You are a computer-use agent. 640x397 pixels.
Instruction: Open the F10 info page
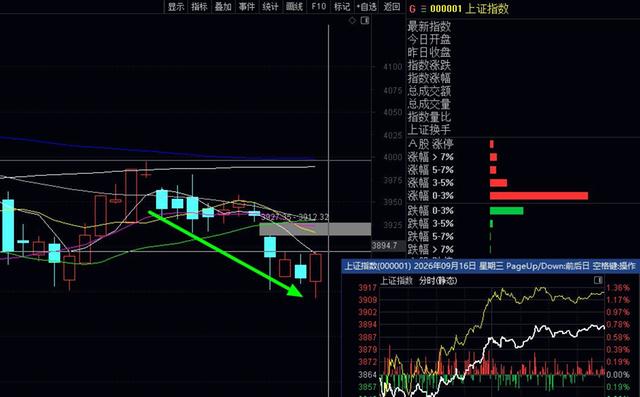point(318,7)
